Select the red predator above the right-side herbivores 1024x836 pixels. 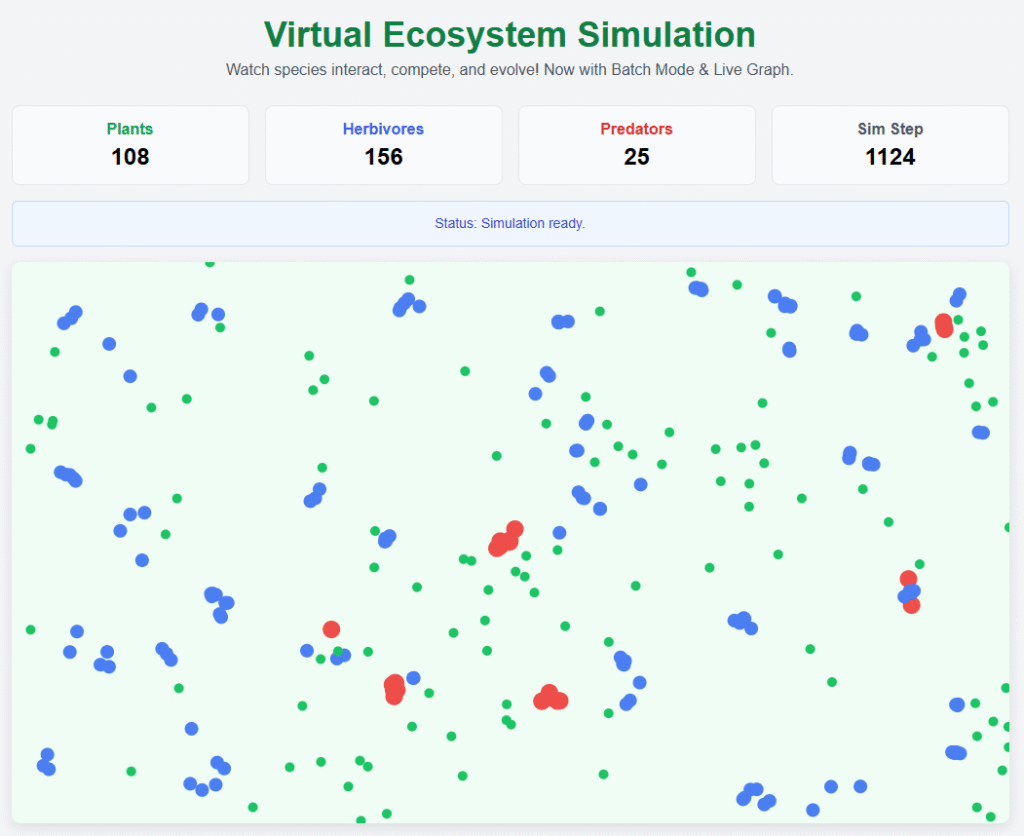click(908, 578)
